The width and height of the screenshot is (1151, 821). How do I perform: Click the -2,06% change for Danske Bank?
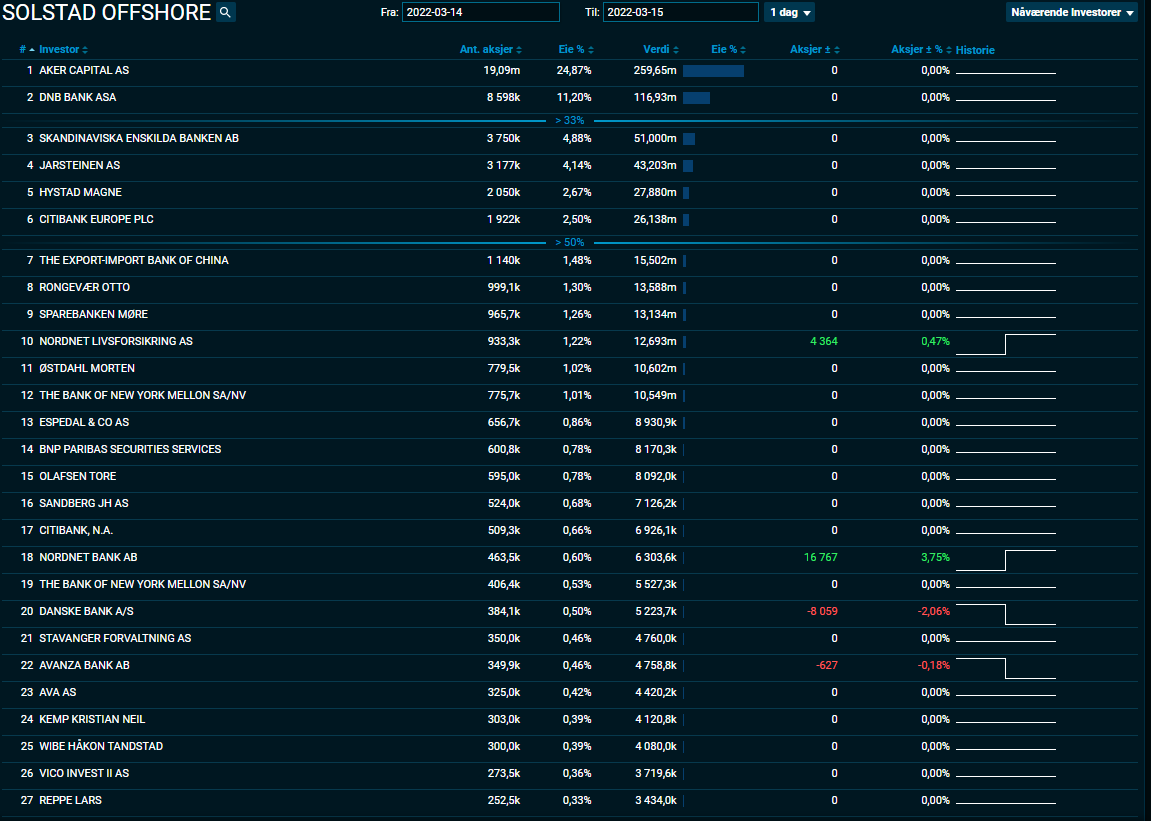click(x=934, y=612)
